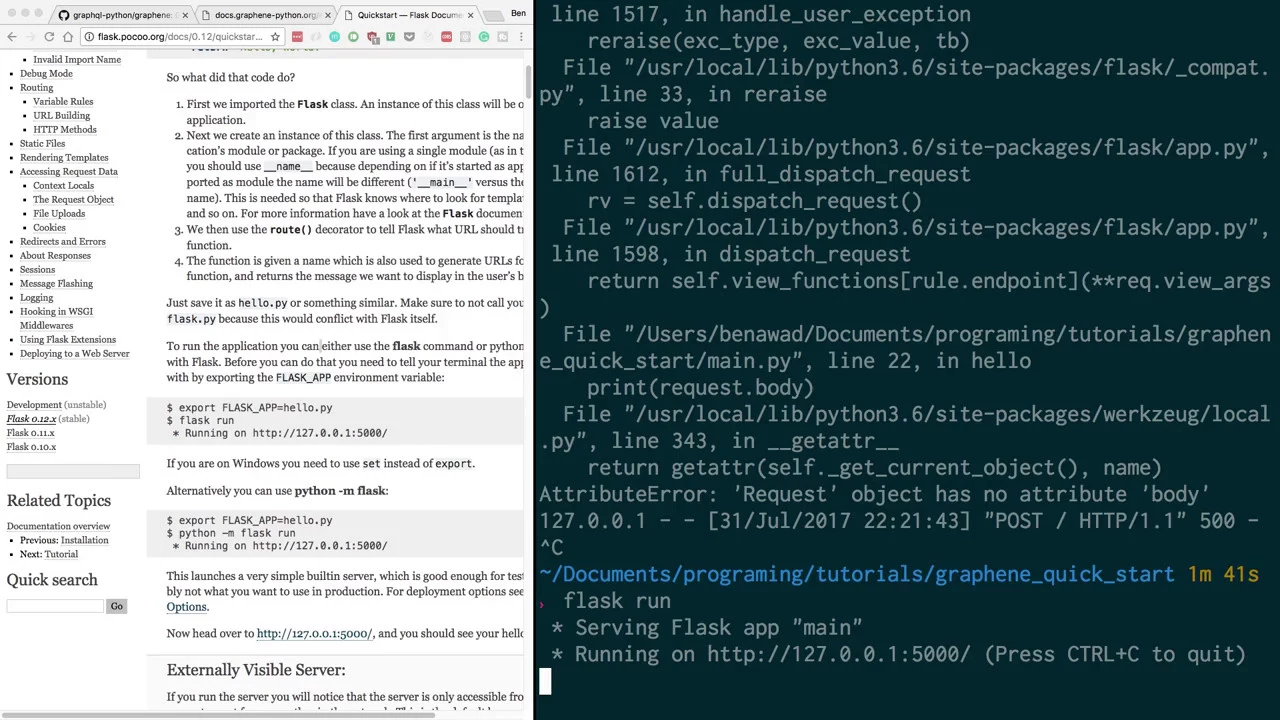Reload the Flask Quickstart page
The height and width of the screenshot is (720, 1280).
pos(49,37)
